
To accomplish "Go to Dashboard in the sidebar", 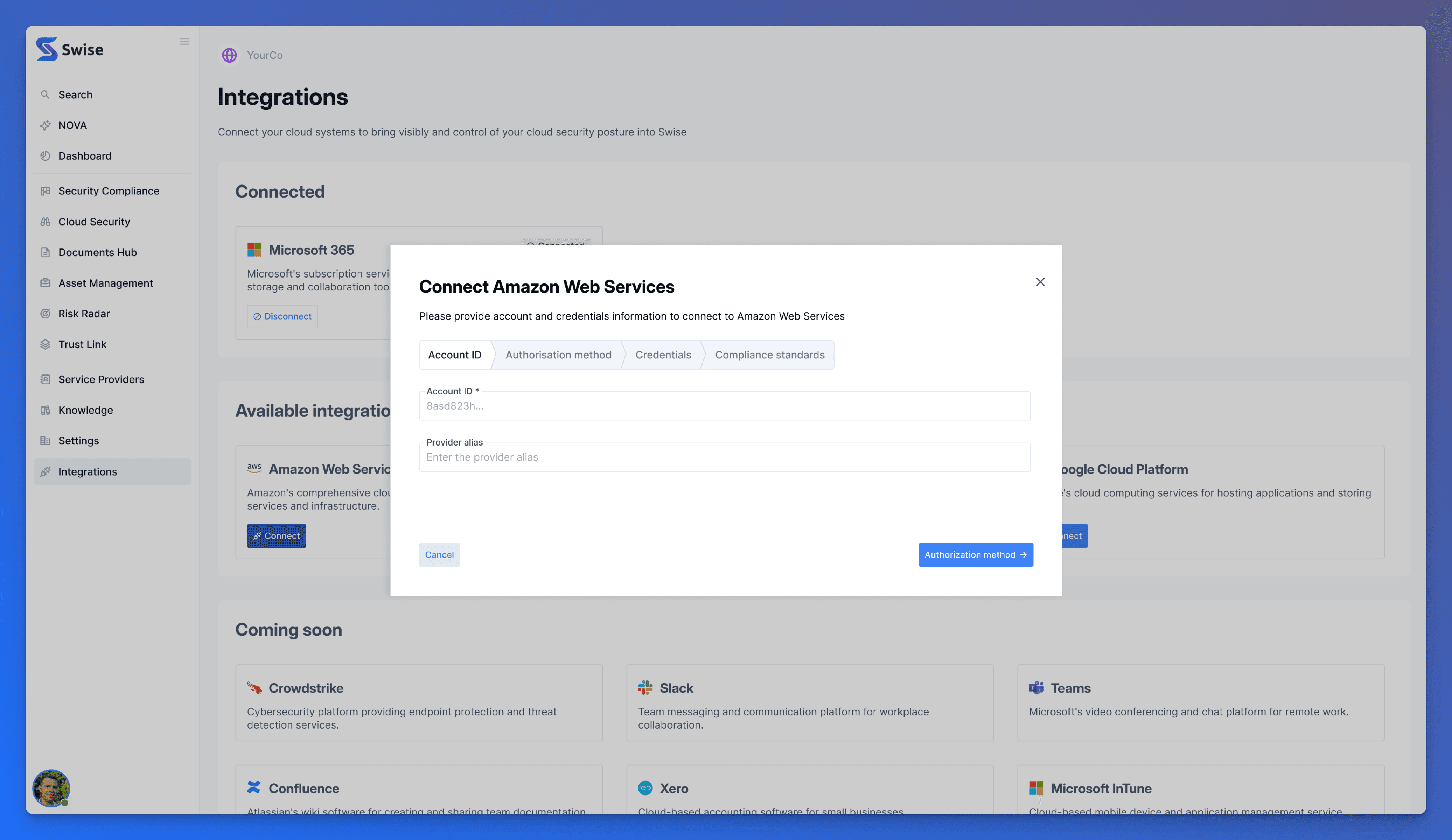I will click(112, 155).
